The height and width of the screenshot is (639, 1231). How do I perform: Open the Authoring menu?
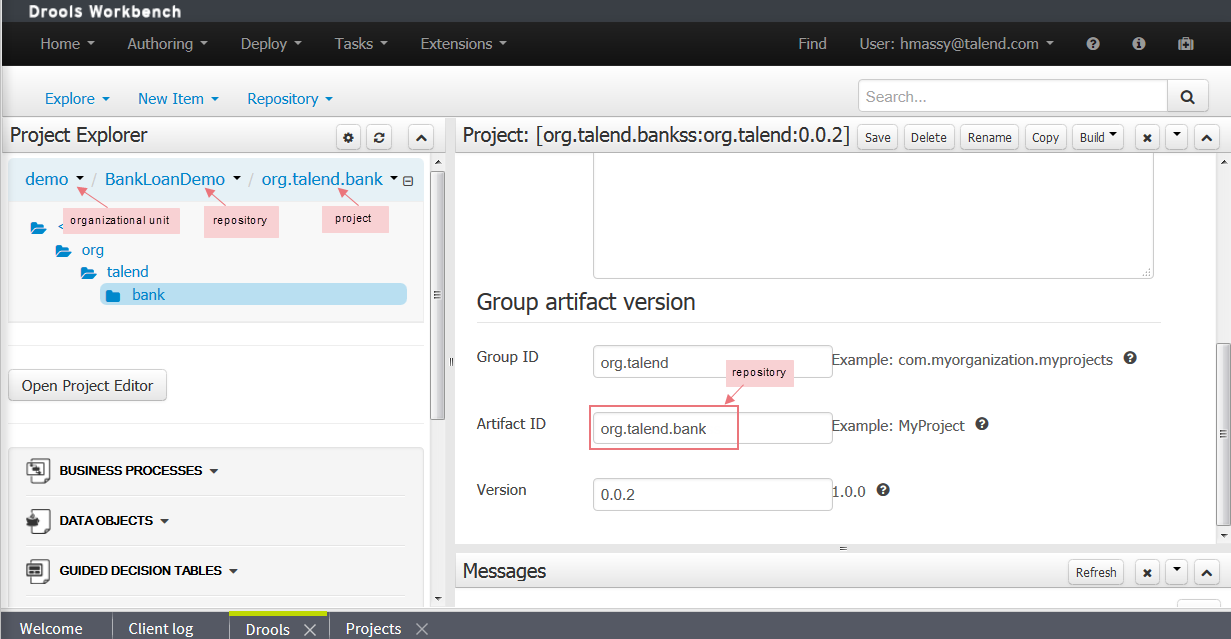[x=167, y=44]
